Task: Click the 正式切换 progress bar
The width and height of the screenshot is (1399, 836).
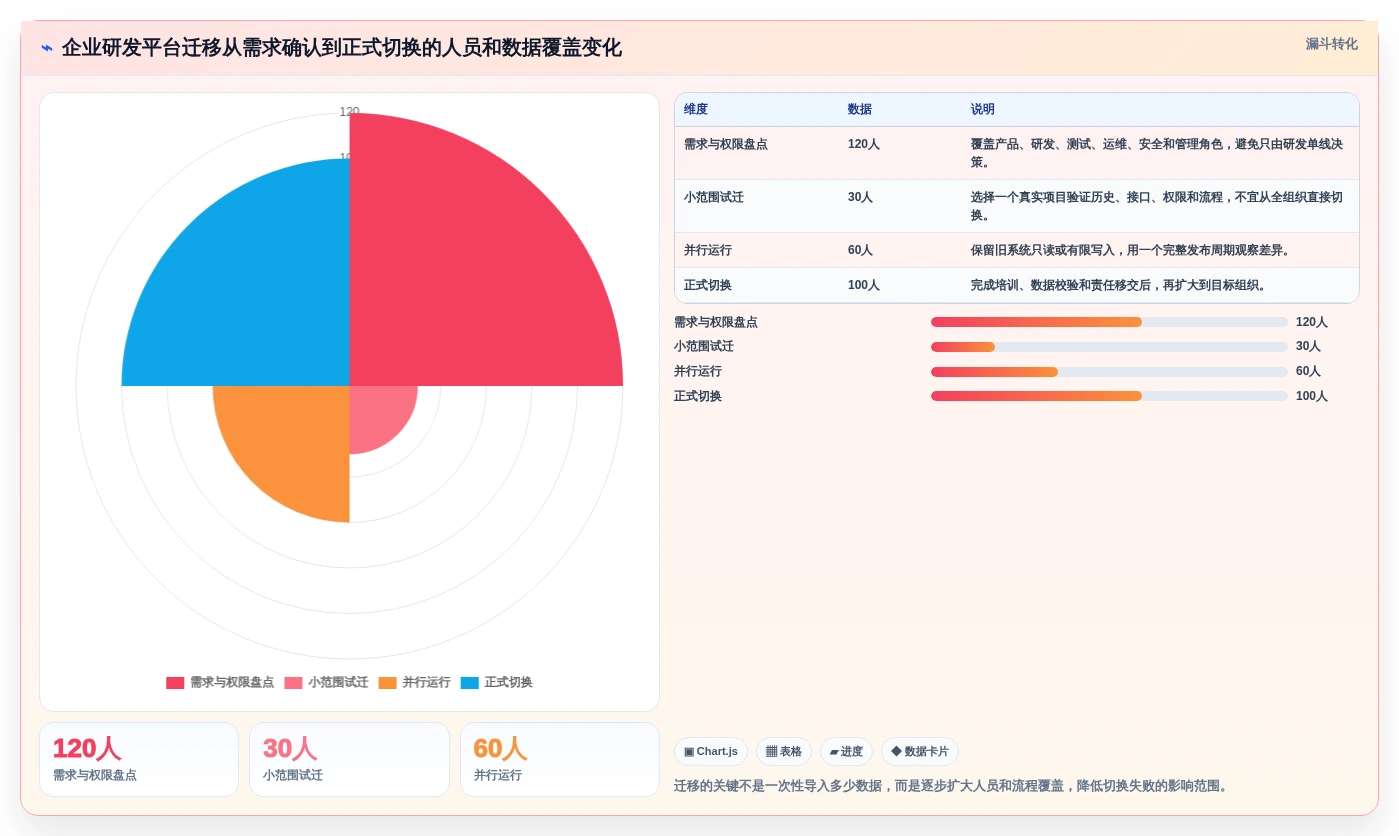Action: (1109, 396)
